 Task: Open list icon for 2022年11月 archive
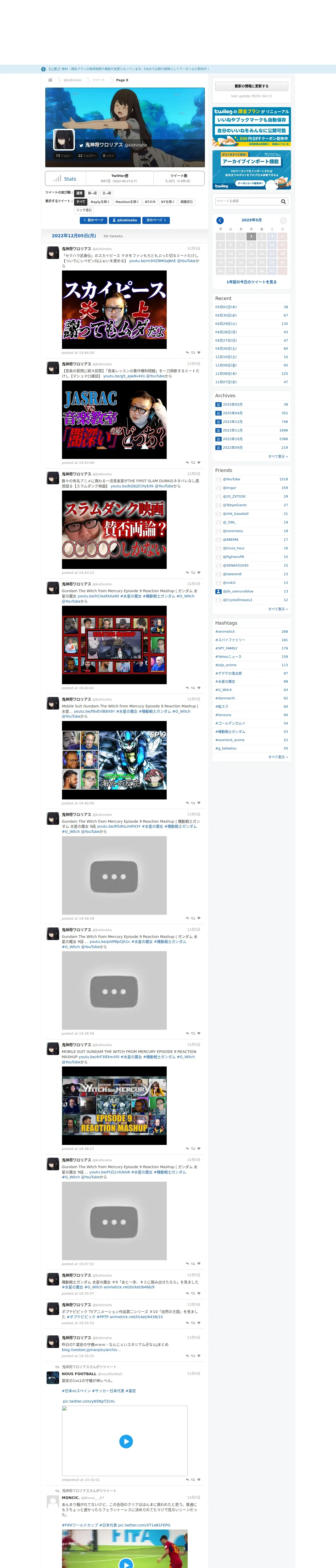pyautogui.click(x=218, y=430)
